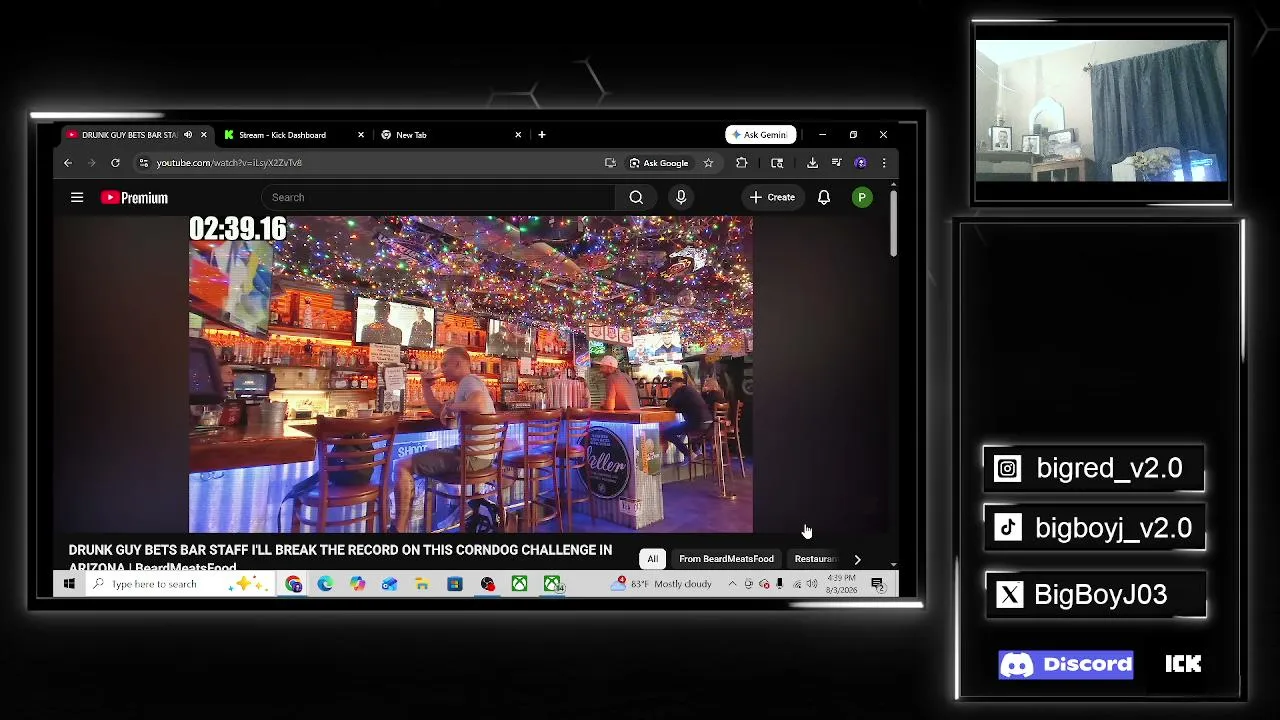
Task: Expand more chips with the right arrow
Action: click(x=857, y=559)
